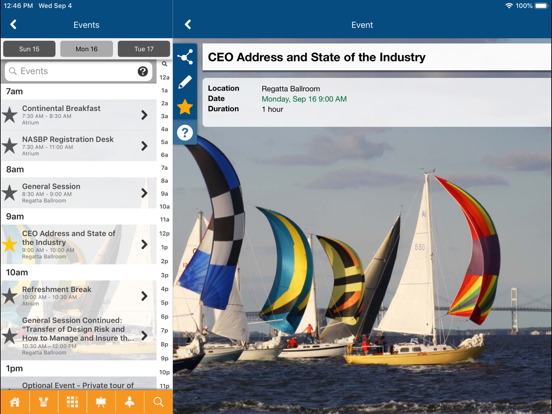Open the grid menu icon in the orange bar
This screenshot has width=552, height=414.
(x=73, y=402)
